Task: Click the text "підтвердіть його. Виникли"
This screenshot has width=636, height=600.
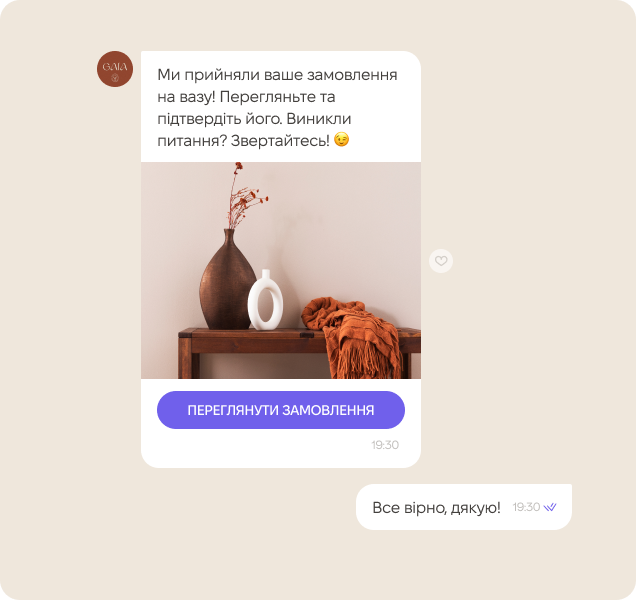Action: (x=254, y=119)
